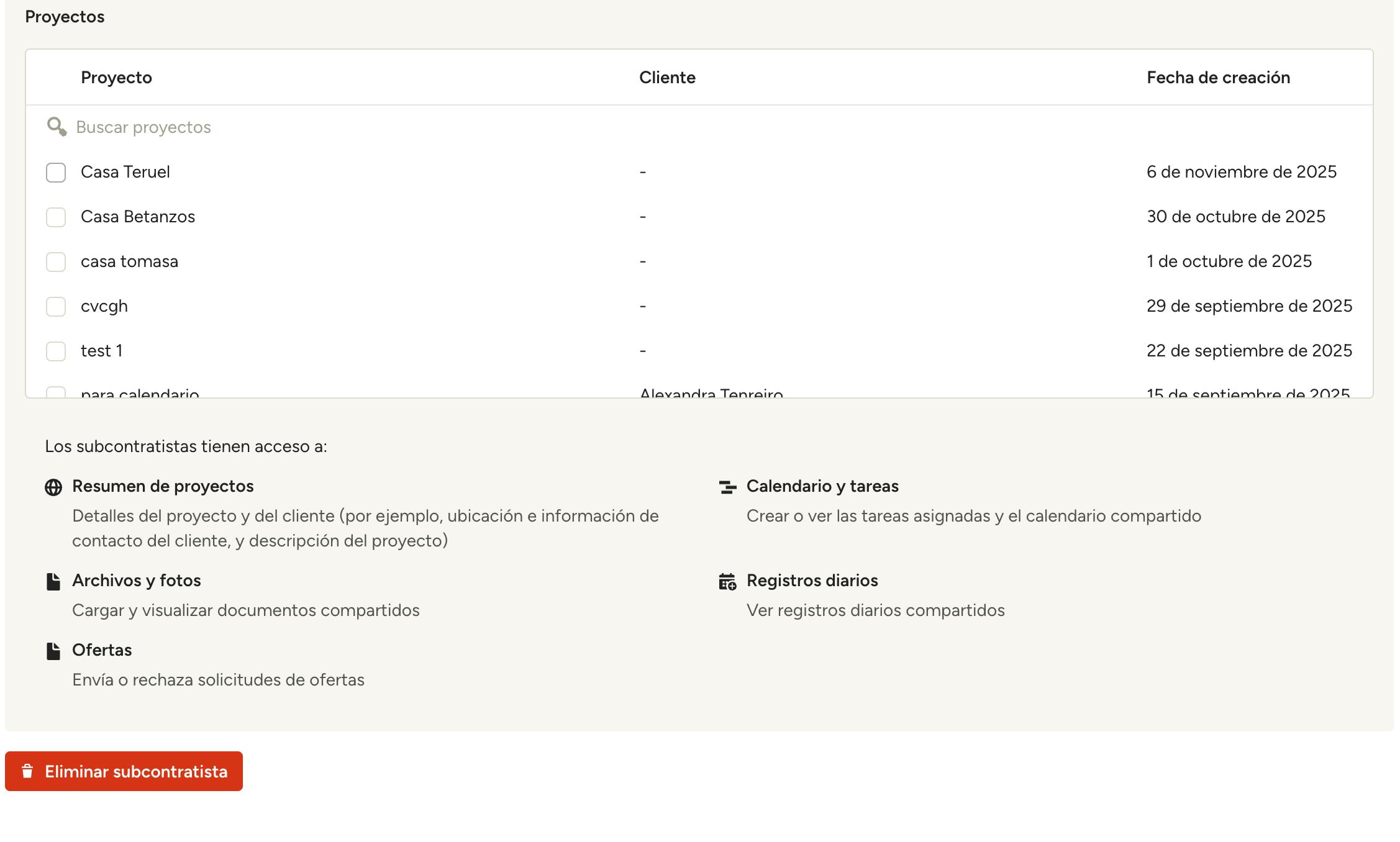Click the Proyecto column header
The width and height of the screenshot is (1400, 842).
click(x=116, y=78)
